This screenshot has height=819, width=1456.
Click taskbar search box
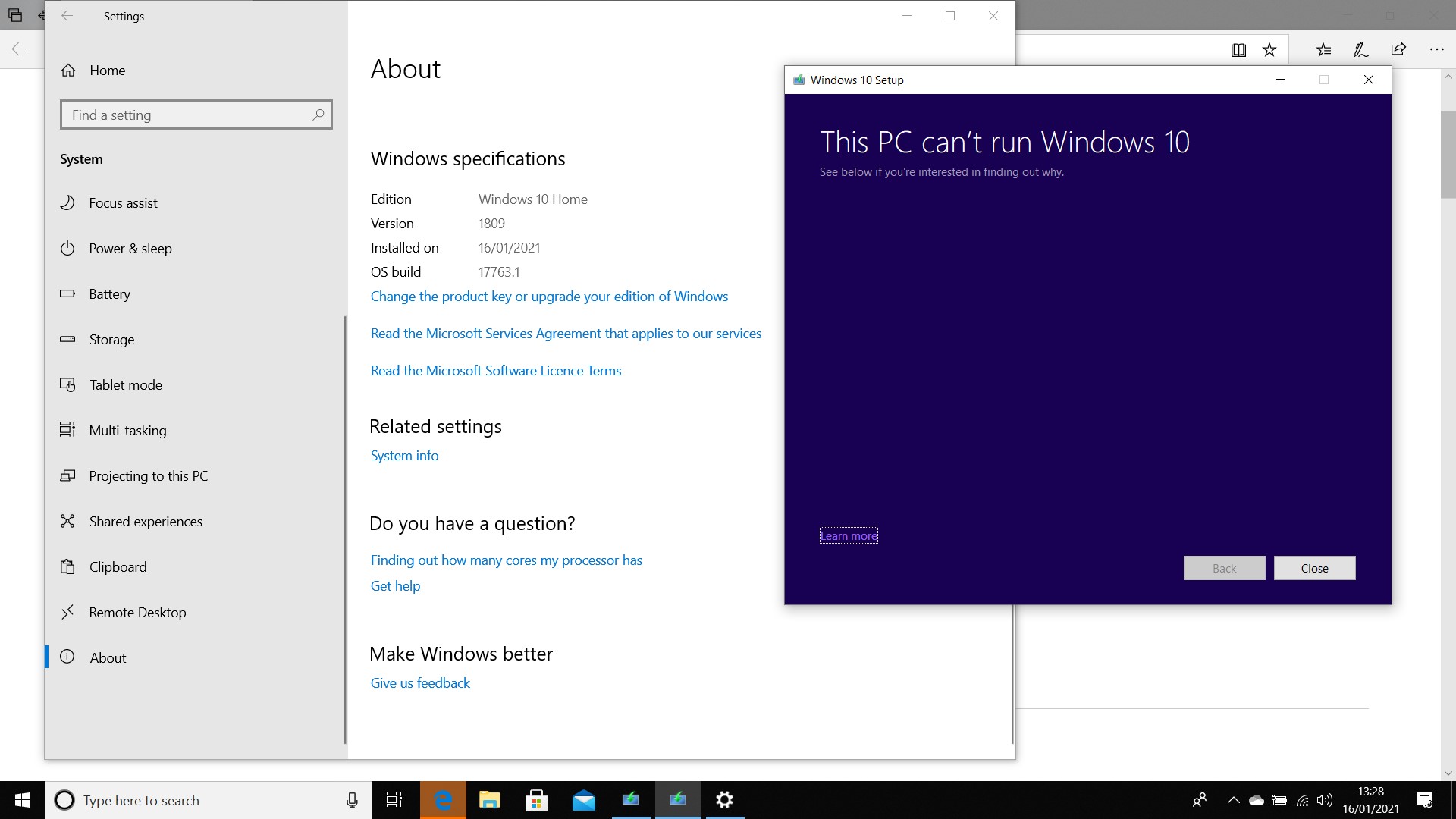[x=209, y=800]
